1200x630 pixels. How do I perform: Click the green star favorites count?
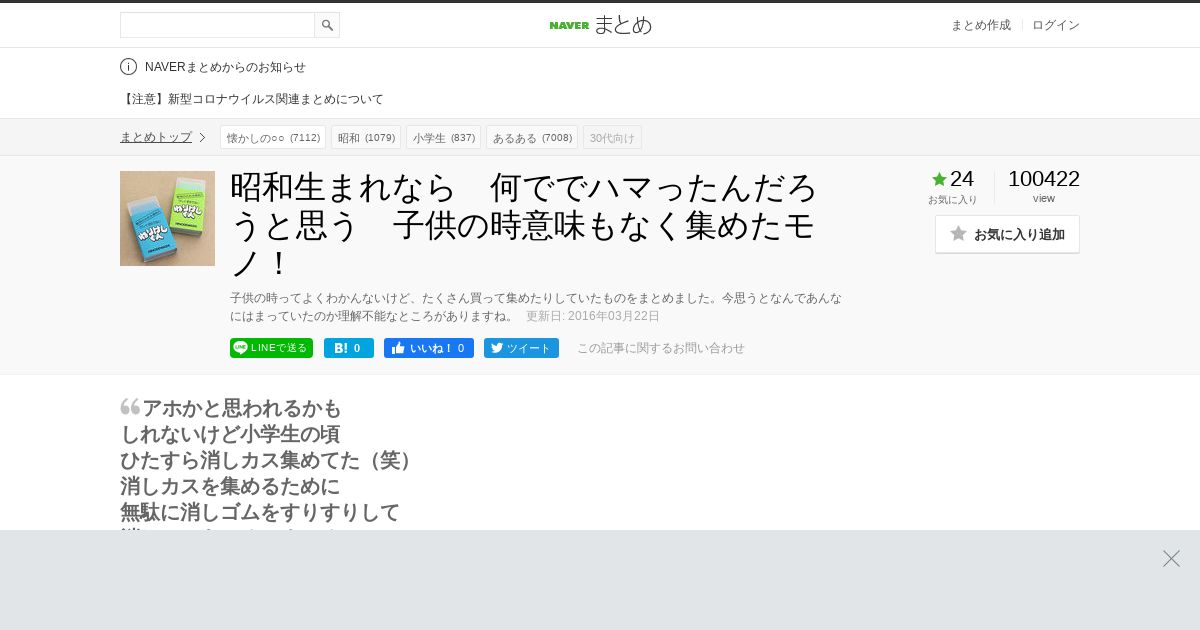point(952,179)
